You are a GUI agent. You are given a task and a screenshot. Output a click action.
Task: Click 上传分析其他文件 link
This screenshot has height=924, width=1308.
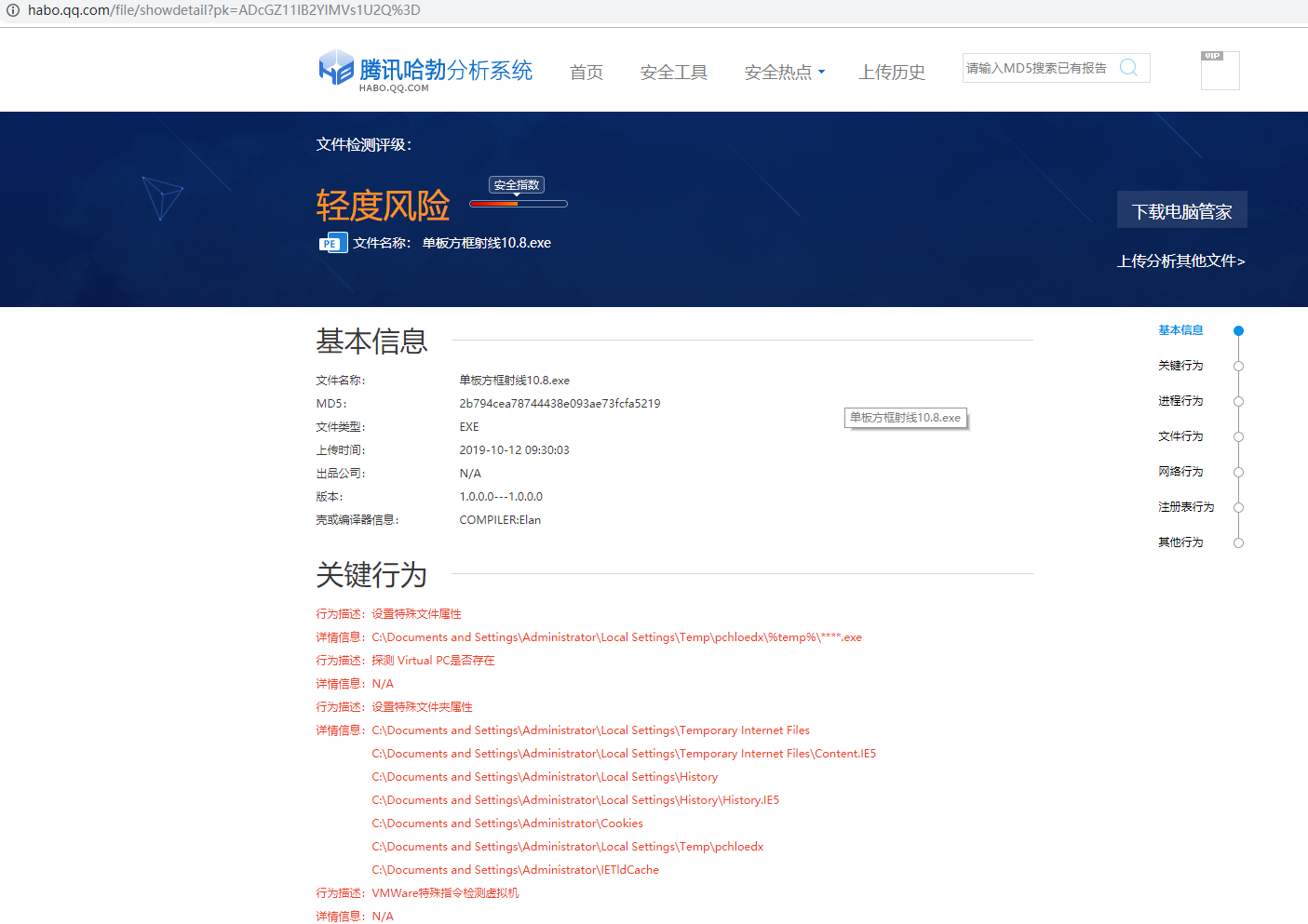tap(1180, 261)
